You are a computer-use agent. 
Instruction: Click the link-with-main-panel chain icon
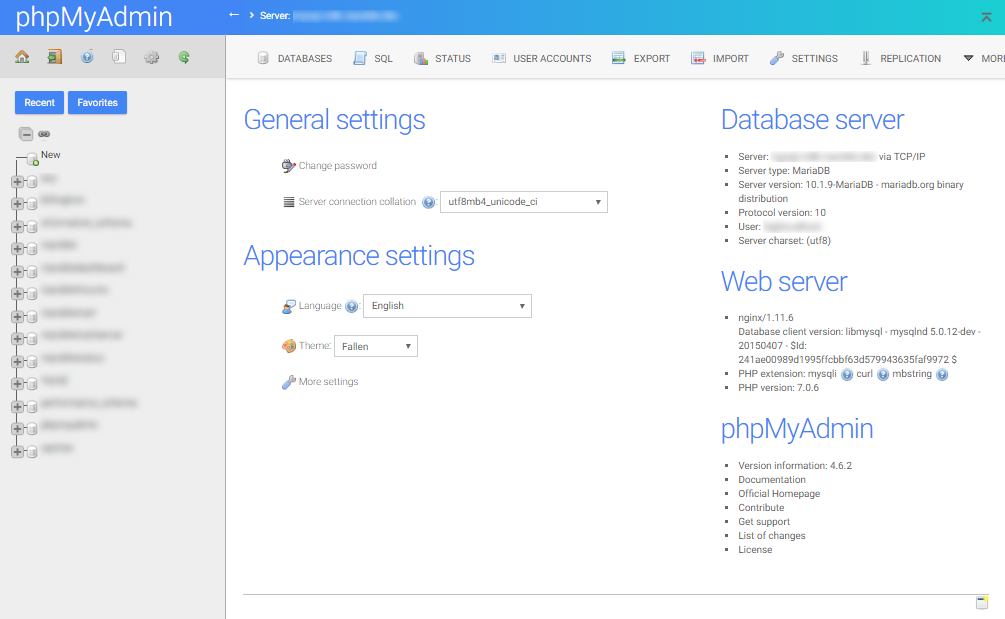click(45, 134)
